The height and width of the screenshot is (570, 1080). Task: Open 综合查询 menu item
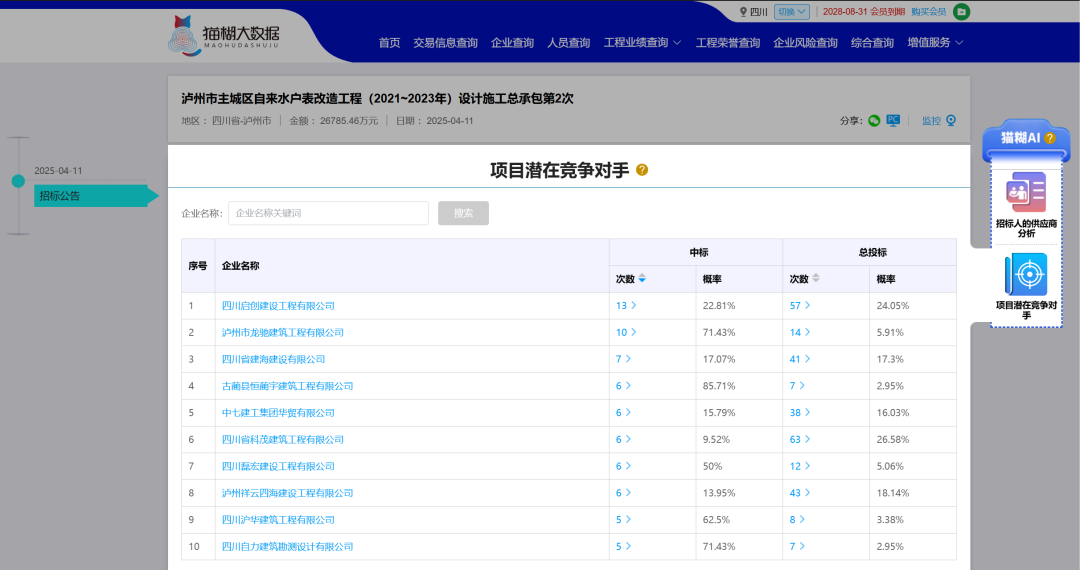point(872,43)
